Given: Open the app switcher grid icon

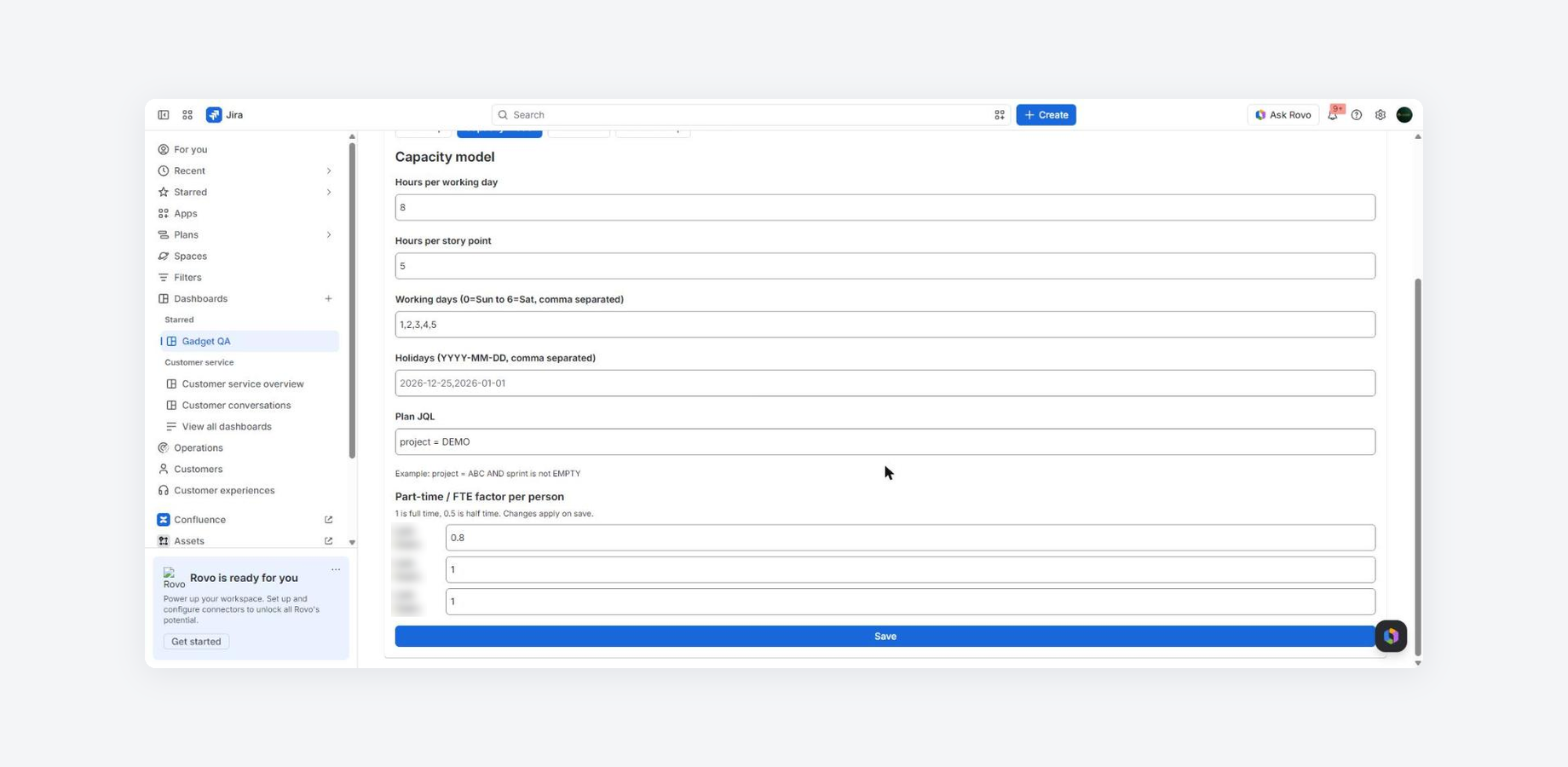Looking at the screenshot, I should point(187,115).
